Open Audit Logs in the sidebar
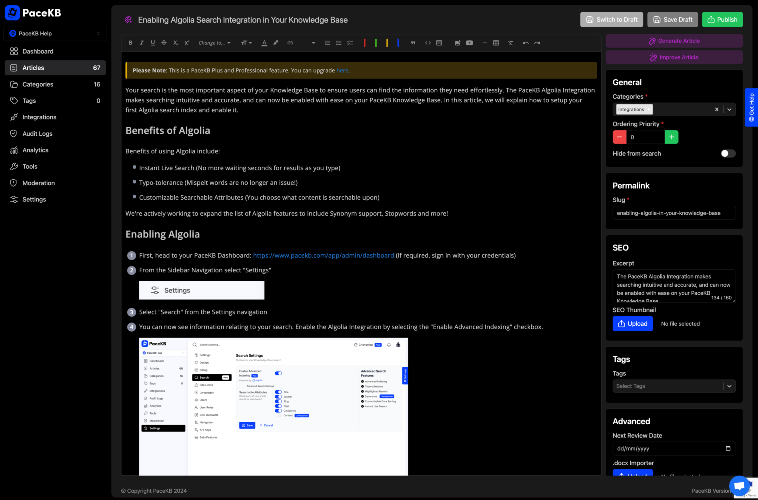The height and width of the screenshot is (500, 758). pos(55,133)
